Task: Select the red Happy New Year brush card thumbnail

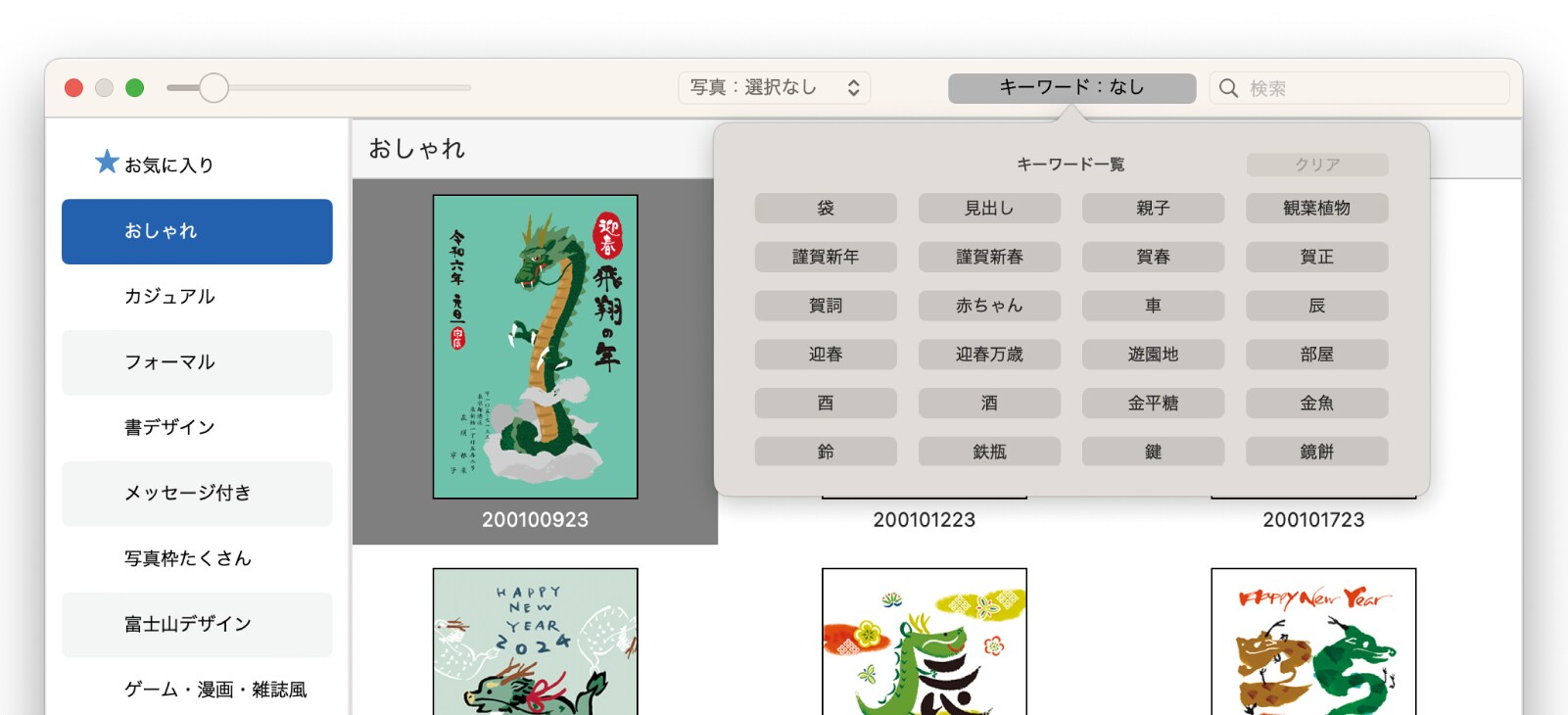Action: point(1313,642)
